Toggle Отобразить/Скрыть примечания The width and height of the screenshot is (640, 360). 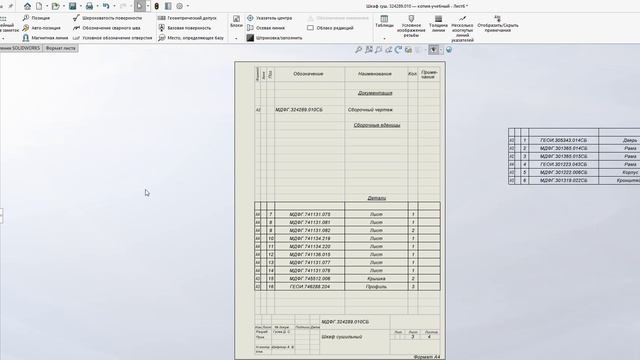point(498,24)
